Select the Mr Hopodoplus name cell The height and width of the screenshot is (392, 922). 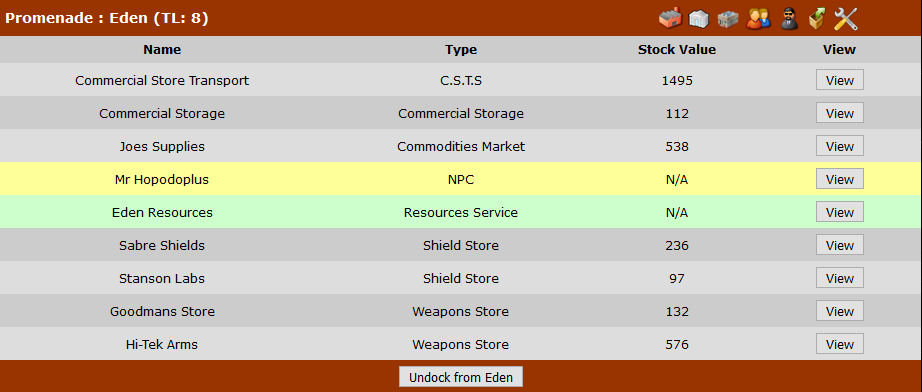point(162,180)
